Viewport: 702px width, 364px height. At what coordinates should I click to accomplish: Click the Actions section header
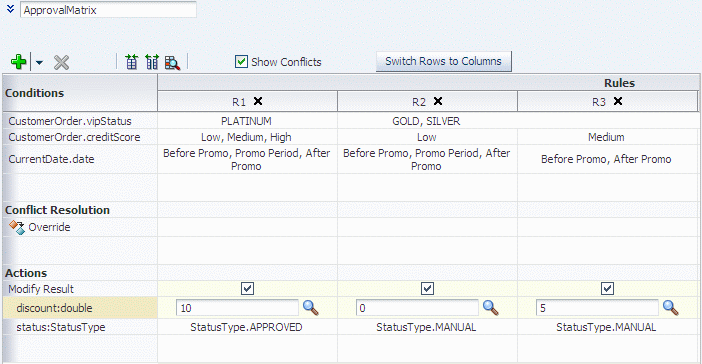[26, 273]
